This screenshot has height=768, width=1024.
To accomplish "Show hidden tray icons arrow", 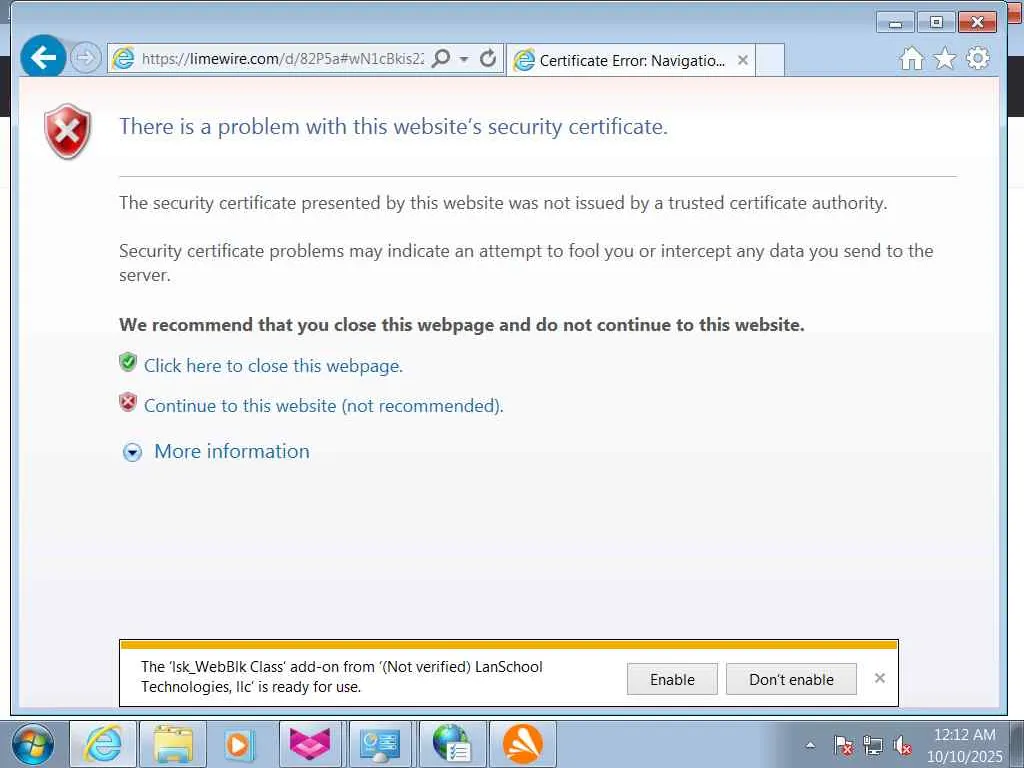I will point(810,745).
